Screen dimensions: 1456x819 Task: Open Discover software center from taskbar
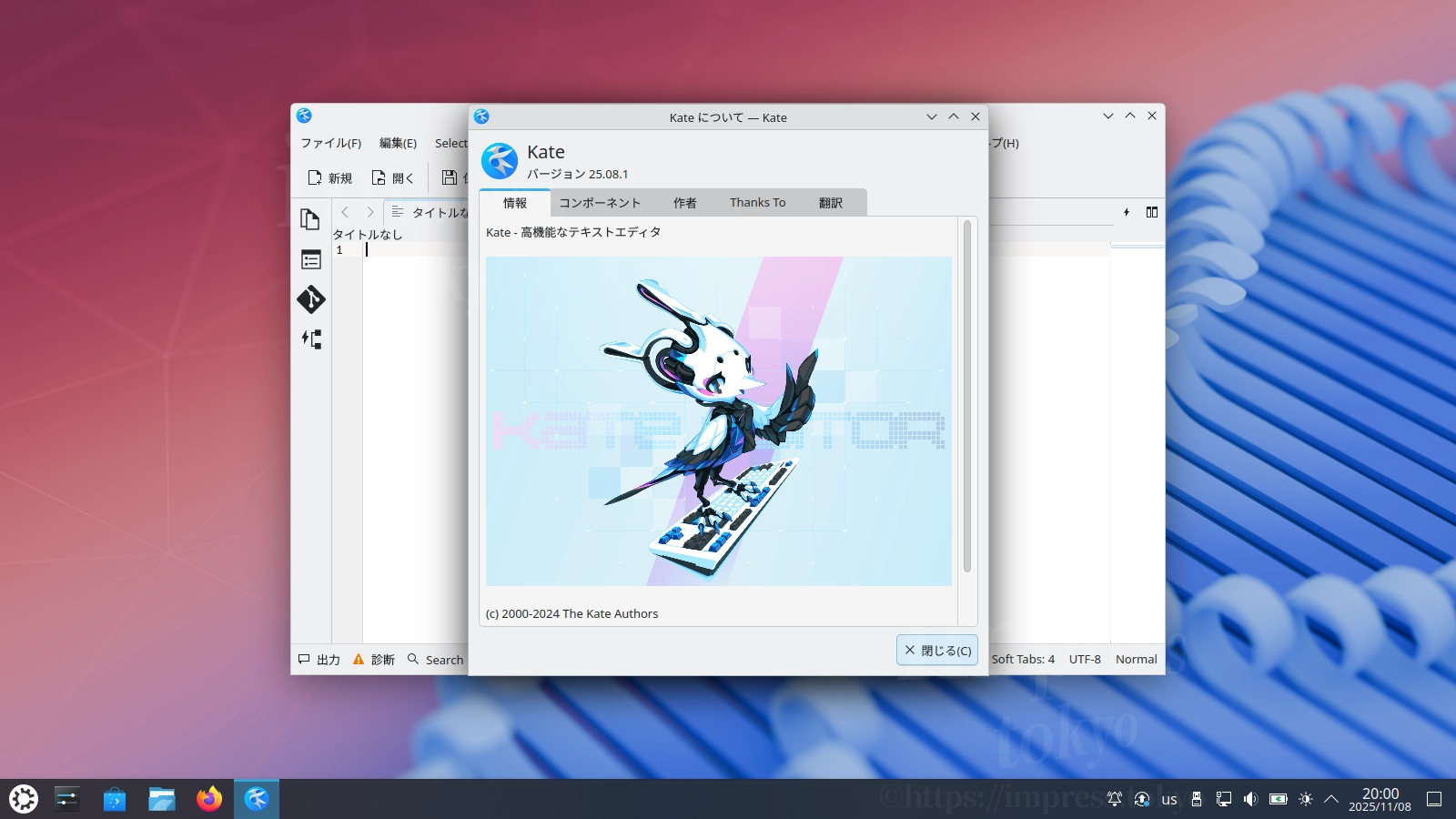[x=115, y=799]
